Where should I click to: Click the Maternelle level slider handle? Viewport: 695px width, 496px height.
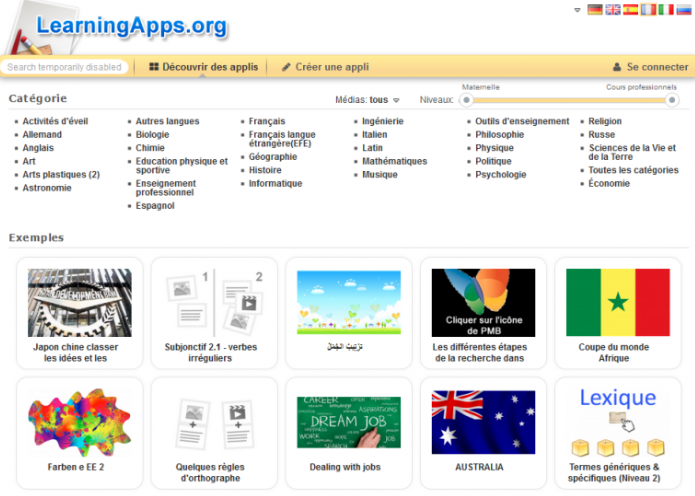[x=466, y=100]
